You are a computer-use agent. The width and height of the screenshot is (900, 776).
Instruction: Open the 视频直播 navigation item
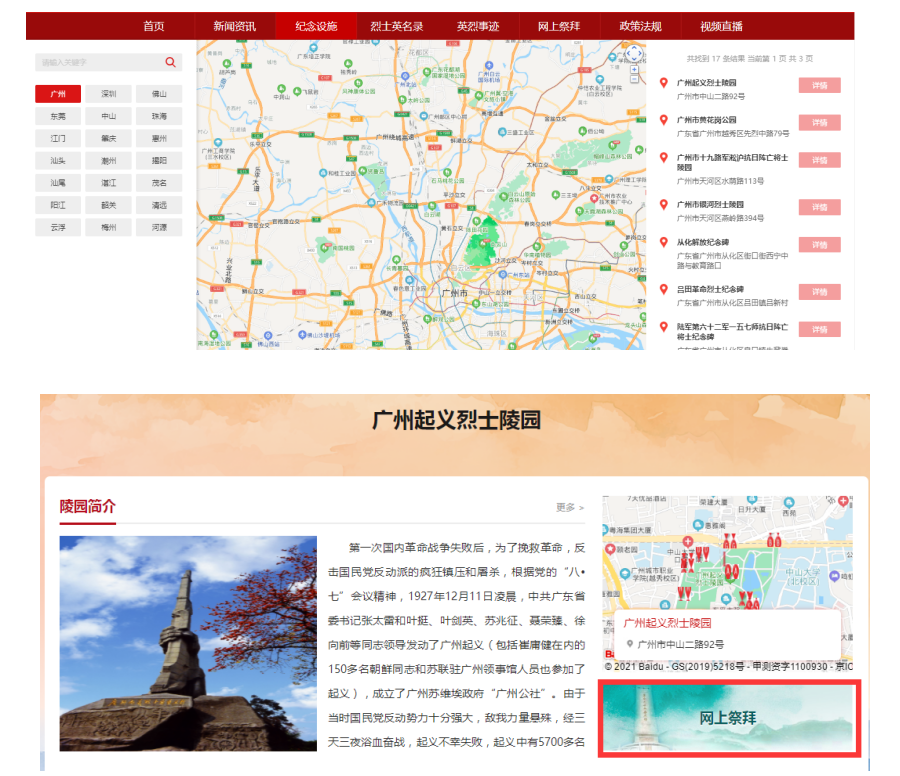point(721,26)
